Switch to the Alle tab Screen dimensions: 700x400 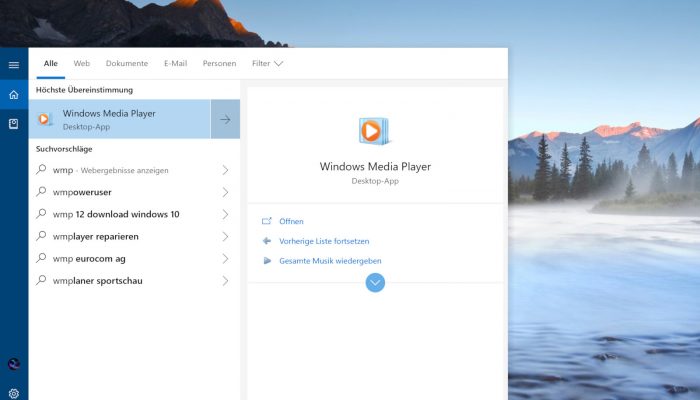pos(50,63)
